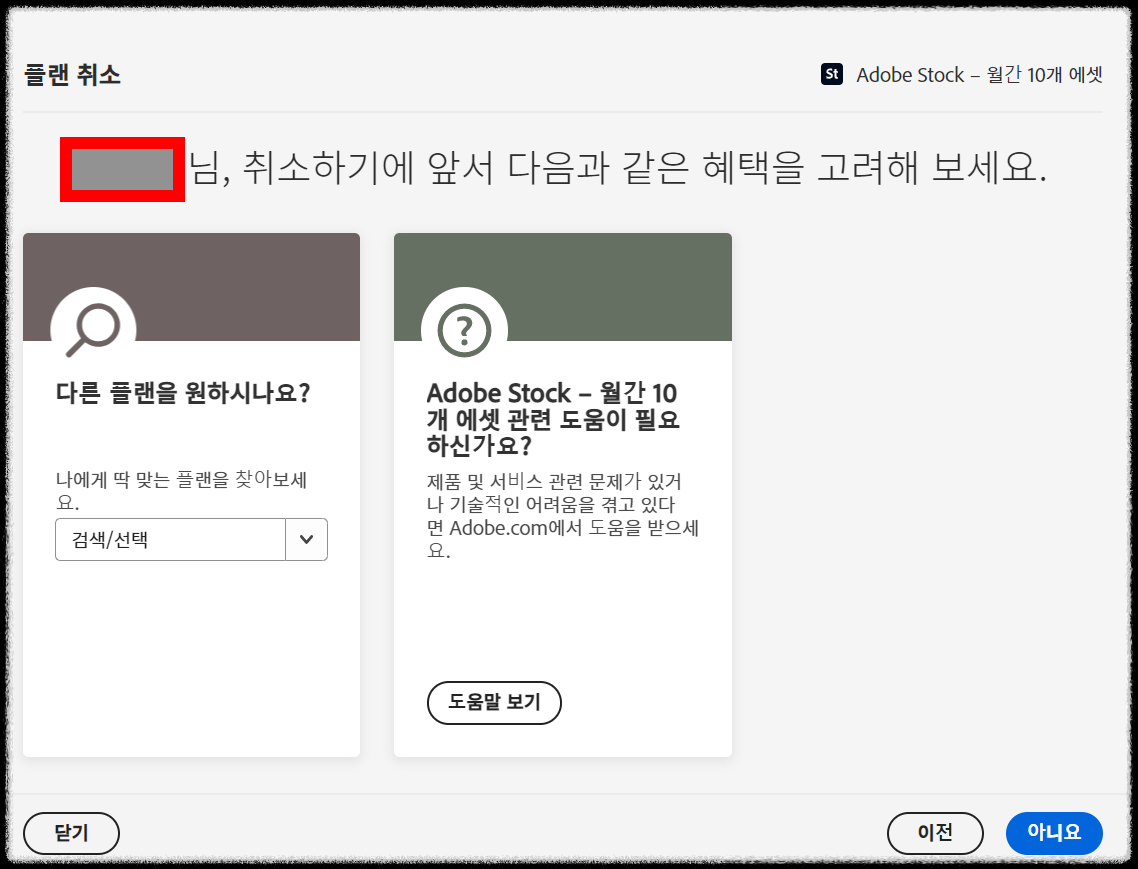Click the Adobe Stock 도움이 필요하신가요 card heading
The height and width of the screenshot is (869, 1138).
553,420
